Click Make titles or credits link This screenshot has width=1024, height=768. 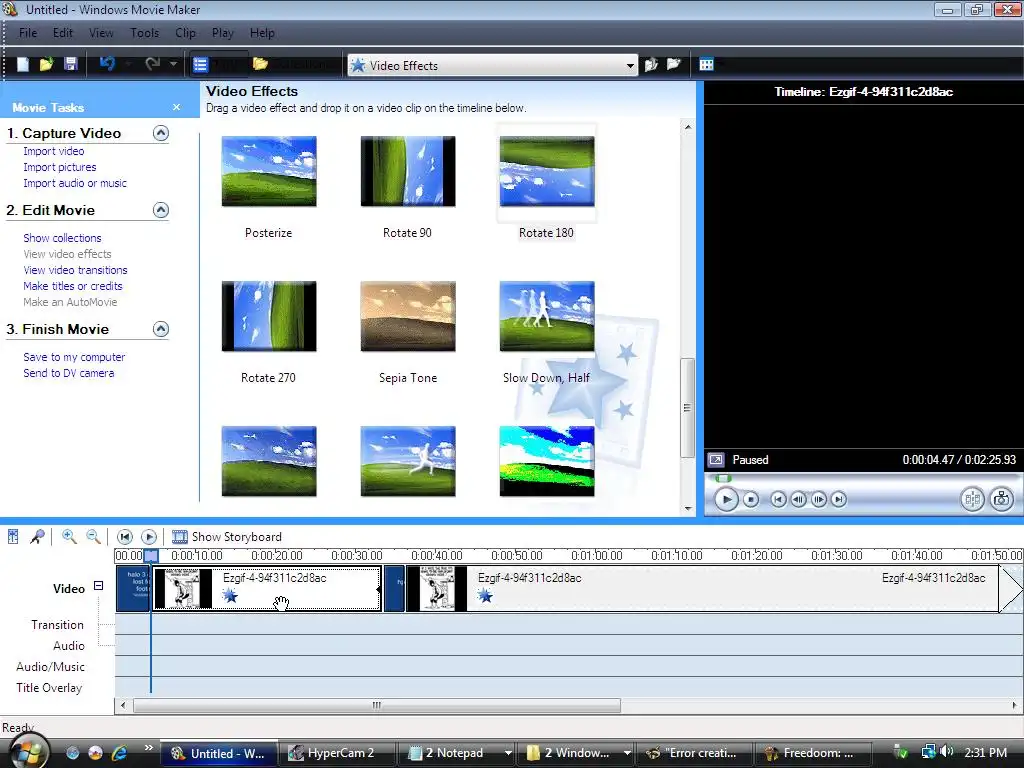point(72,286)
